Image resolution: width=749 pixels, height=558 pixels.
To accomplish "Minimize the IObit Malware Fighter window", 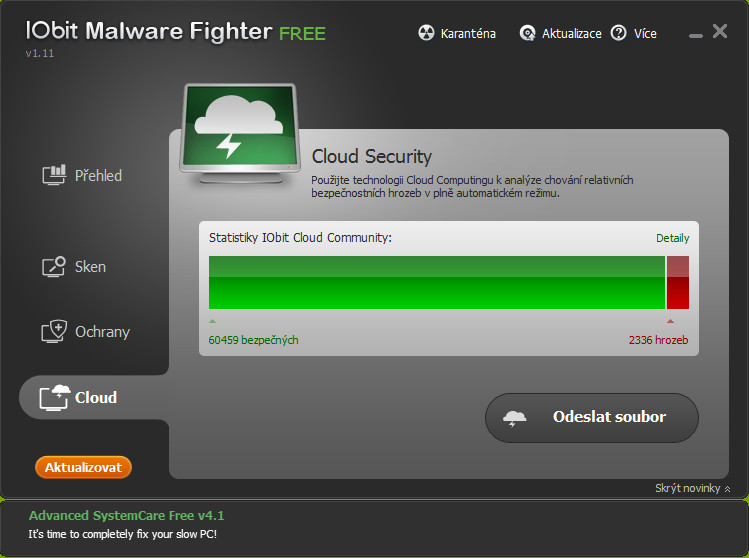I will [x=696, y=35].
